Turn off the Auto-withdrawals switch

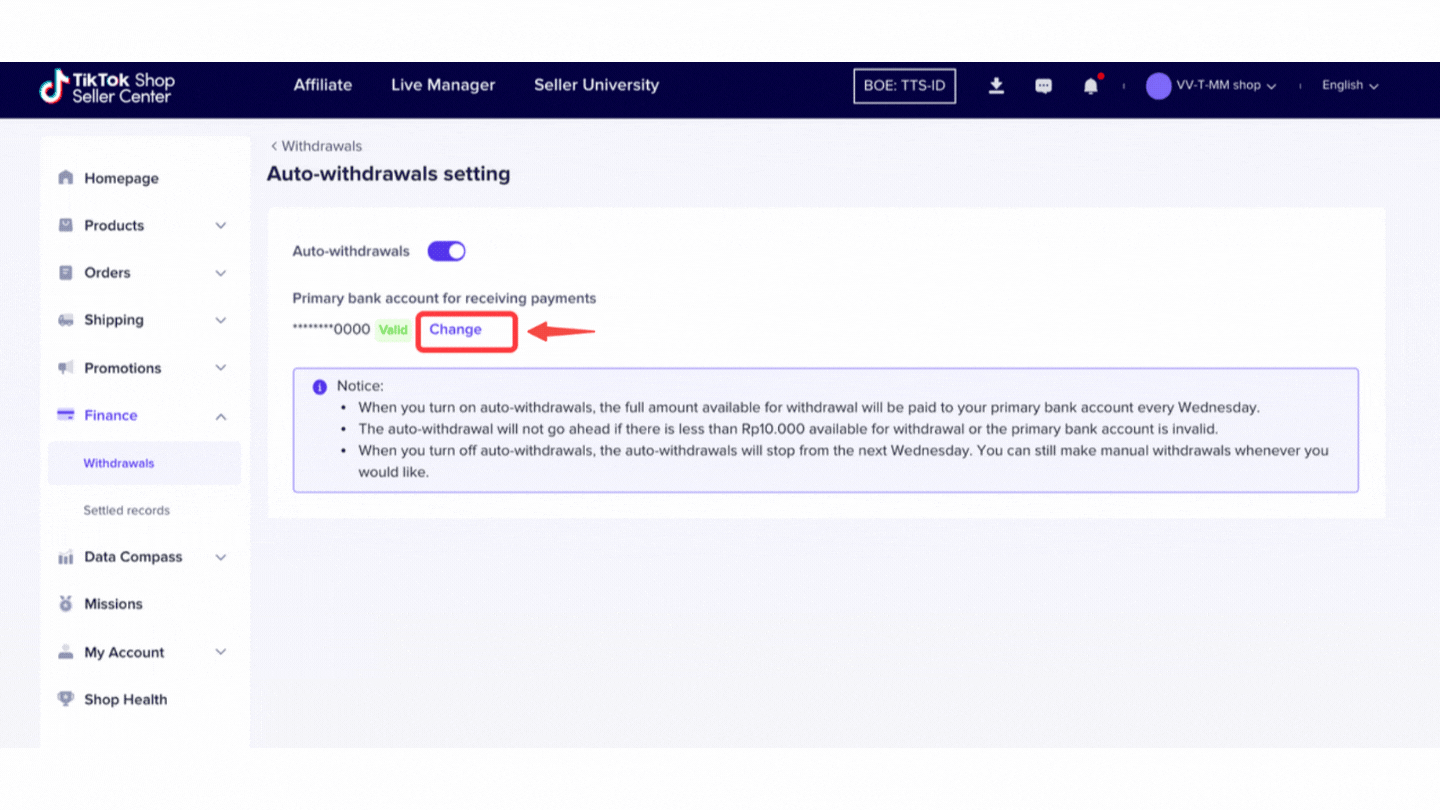click(x=447, y=251)
